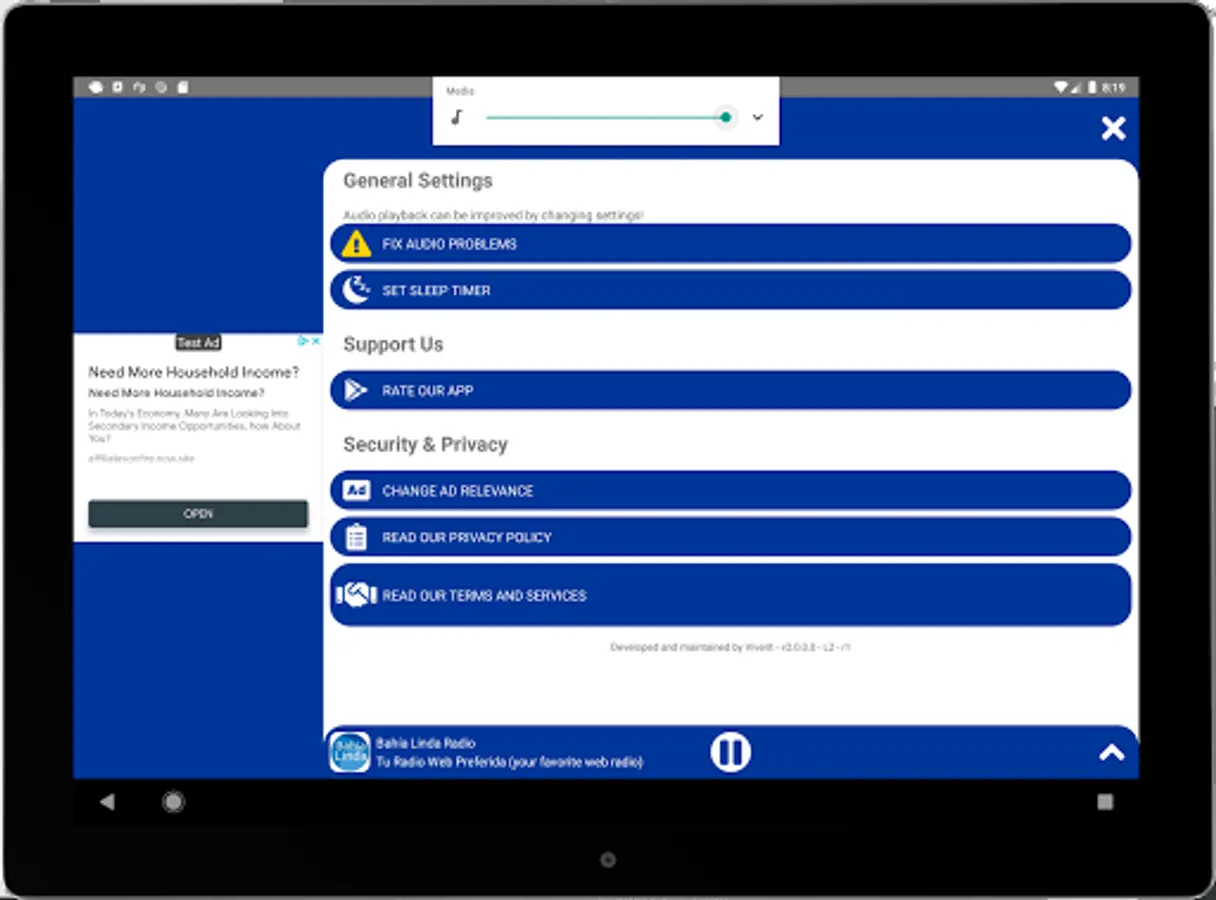This screenshot has width=1216, height=900.
Task: Click the handshake terms icon
Action: pyautogui.click(x=356, y=595)
